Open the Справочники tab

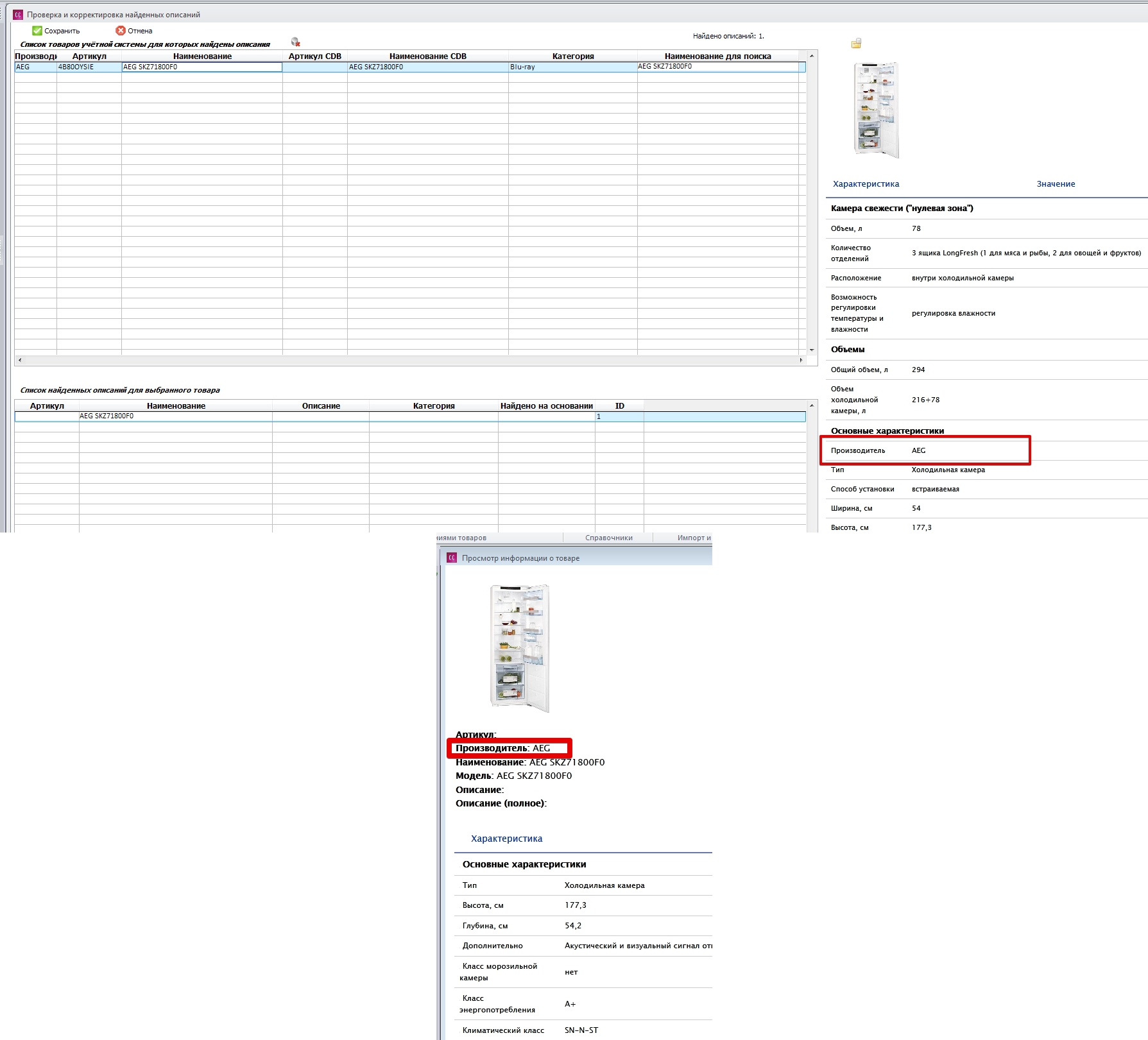point(608,538)
